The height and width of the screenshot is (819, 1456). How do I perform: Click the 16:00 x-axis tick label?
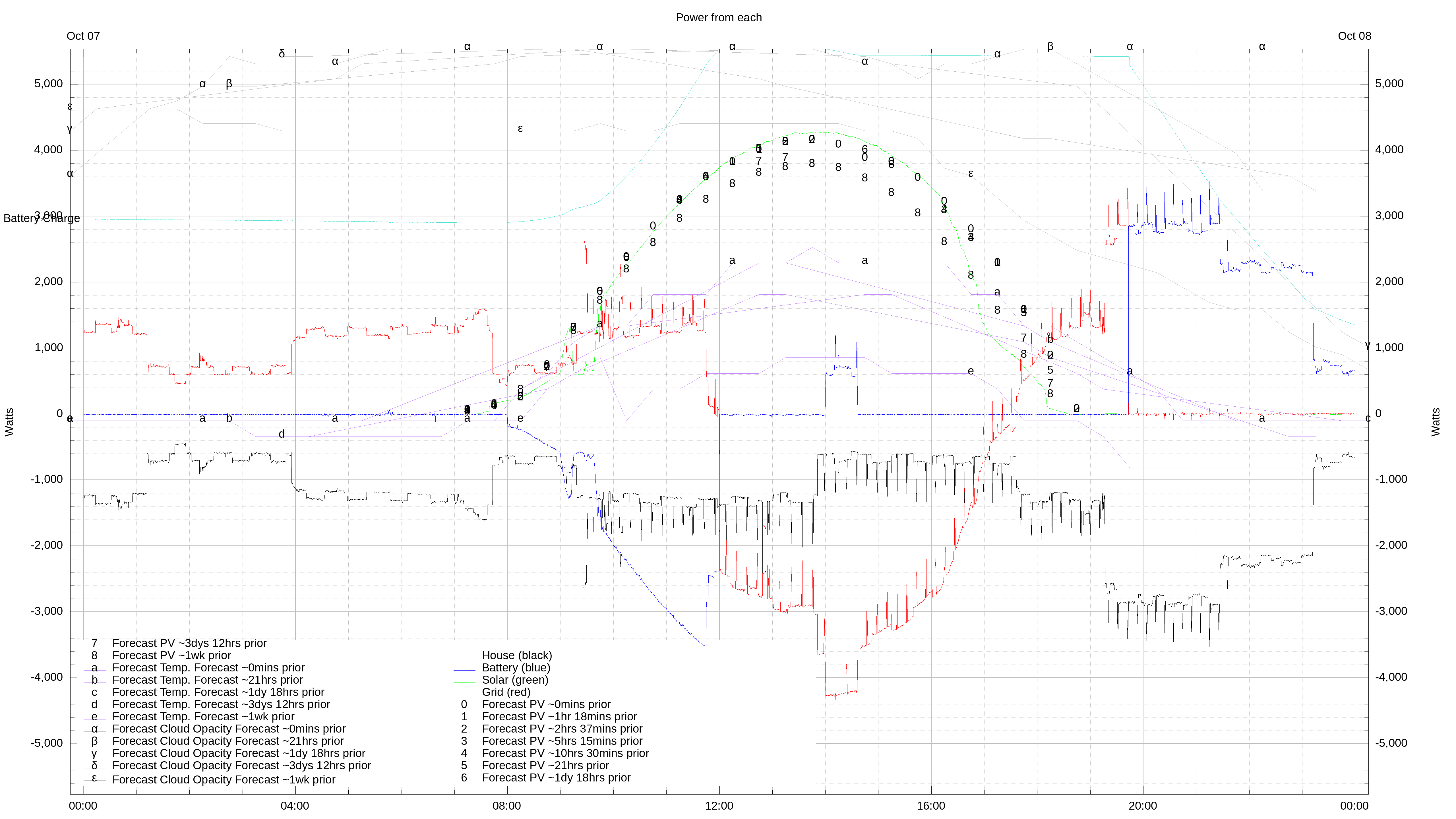click(931, 806)
